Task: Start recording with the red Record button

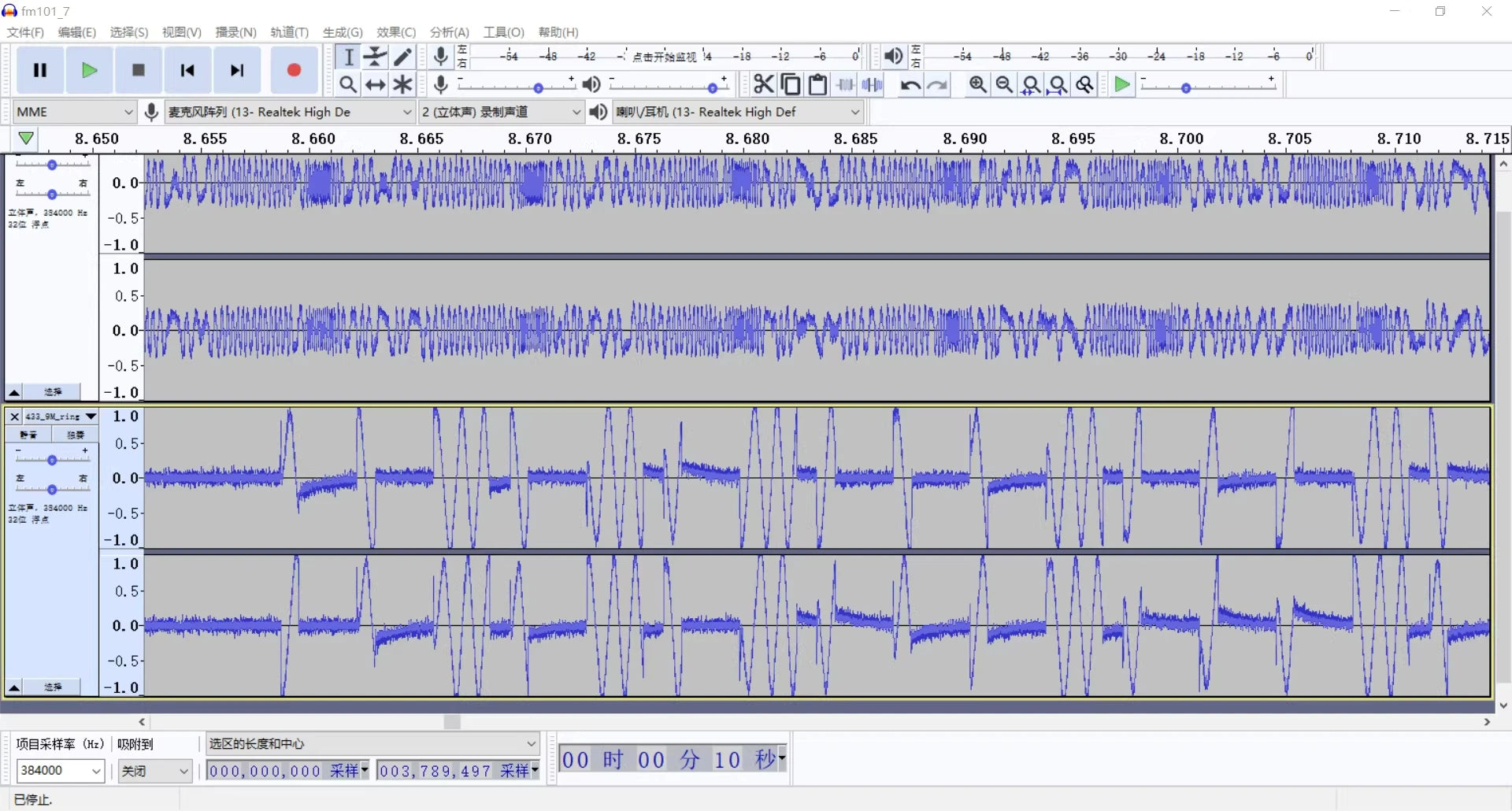Action: (x=294, y=70)
